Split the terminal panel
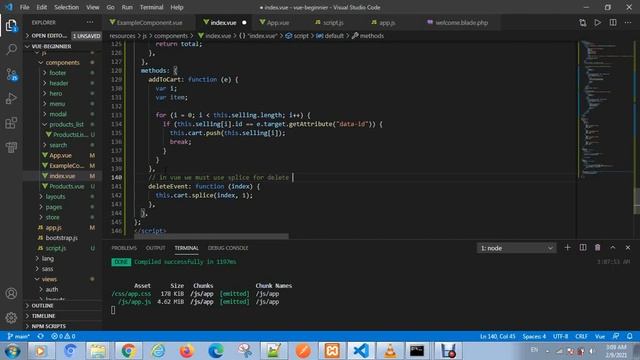 click(583, 248)
